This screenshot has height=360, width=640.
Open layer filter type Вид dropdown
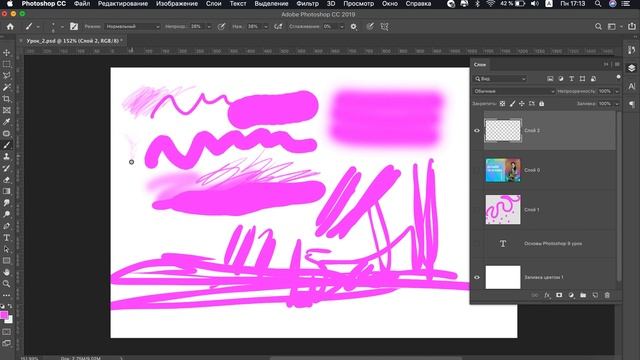pyautogui.click(x=500, y=79)
